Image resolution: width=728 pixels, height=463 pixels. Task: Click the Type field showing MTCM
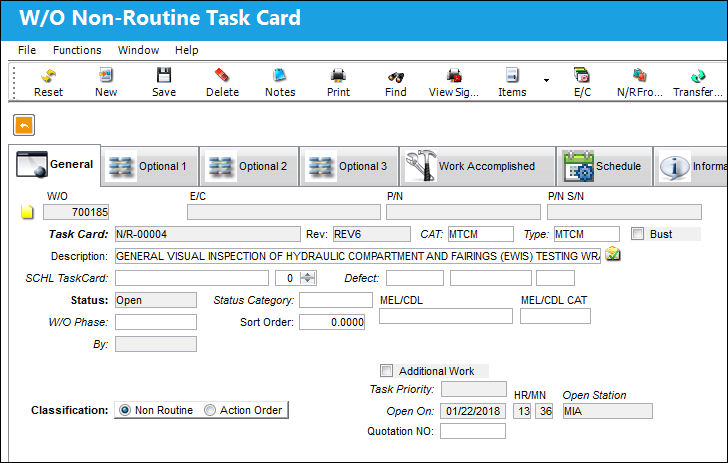click(587, 234)
